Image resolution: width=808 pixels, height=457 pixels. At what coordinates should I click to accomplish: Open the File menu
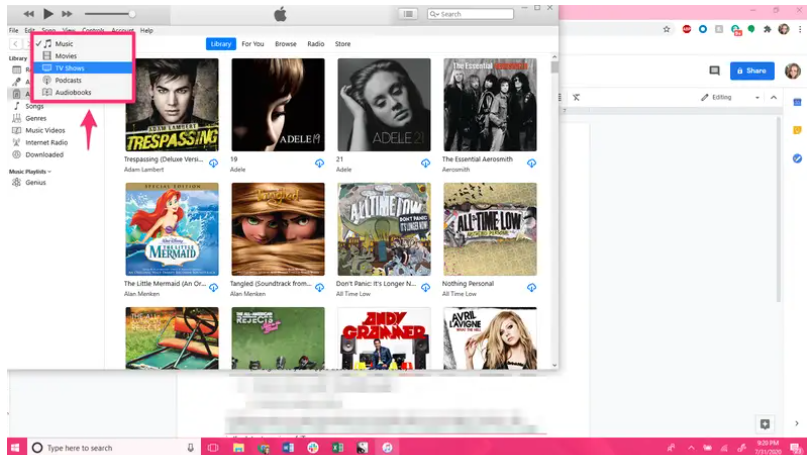click(x=13, y=30)
